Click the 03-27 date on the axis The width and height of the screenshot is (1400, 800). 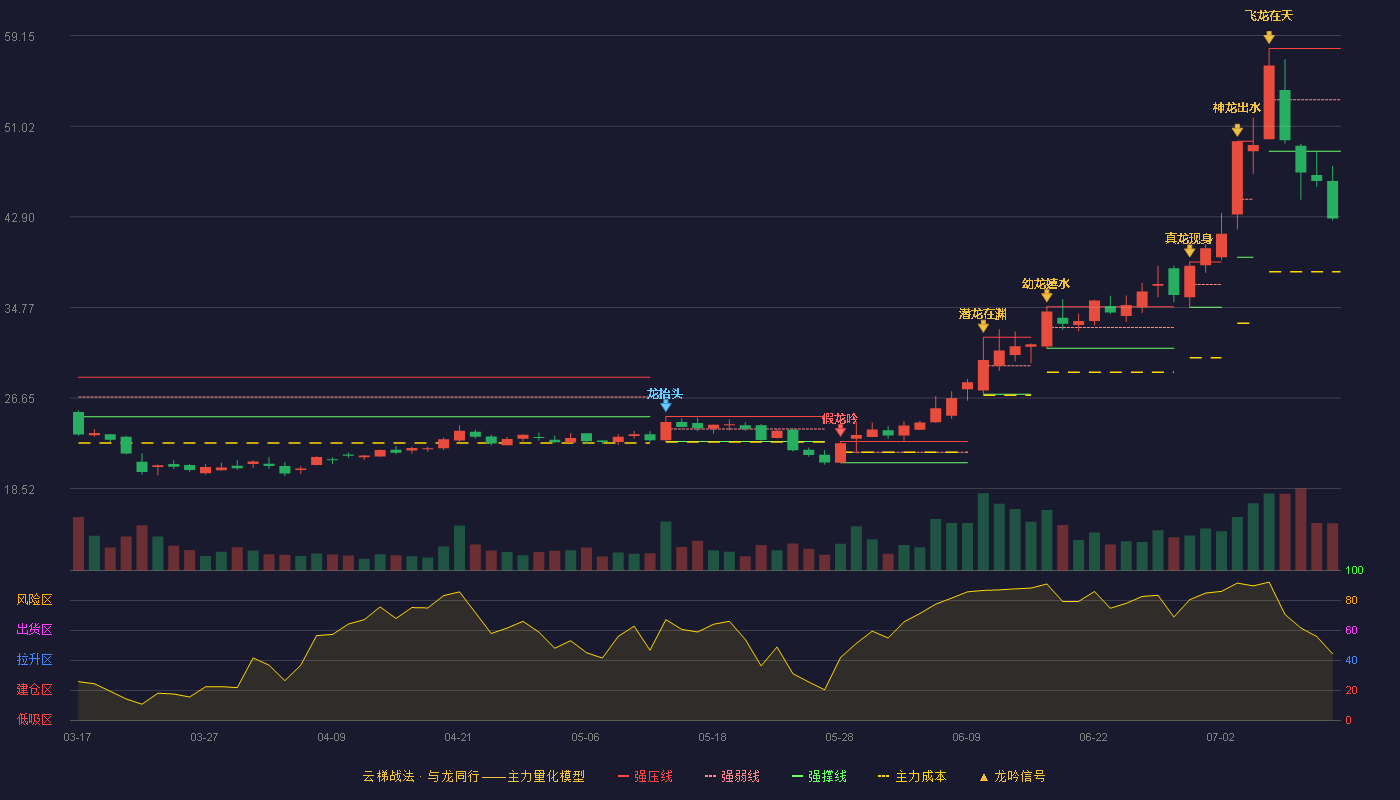tap(204, 737)
